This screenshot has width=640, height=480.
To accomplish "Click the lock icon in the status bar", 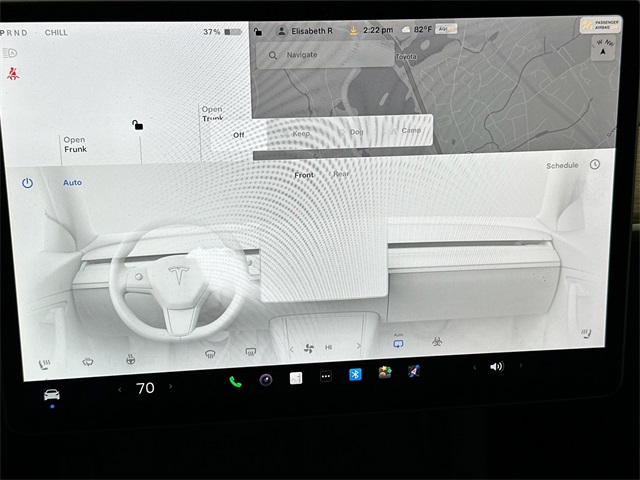I will tap(258, 31).
